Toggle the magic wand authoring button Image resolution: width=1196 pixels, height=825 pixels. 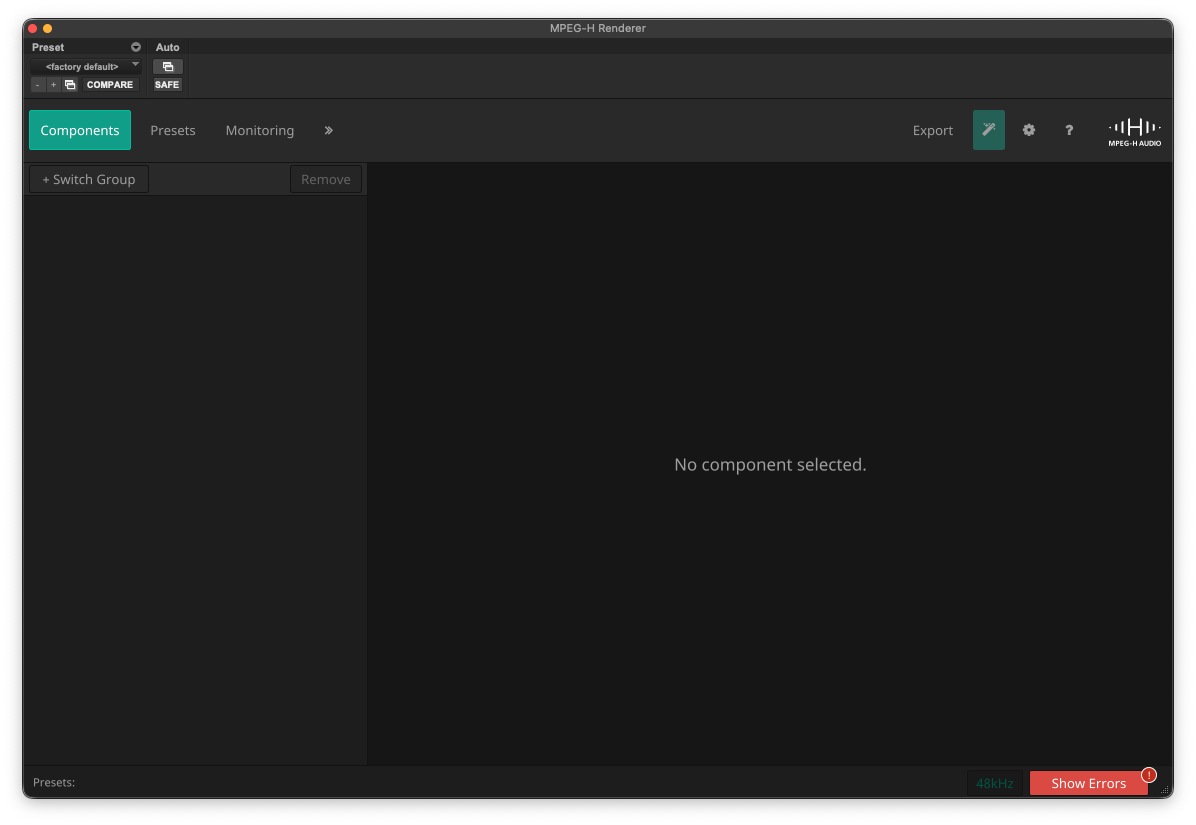click(989, 130)
